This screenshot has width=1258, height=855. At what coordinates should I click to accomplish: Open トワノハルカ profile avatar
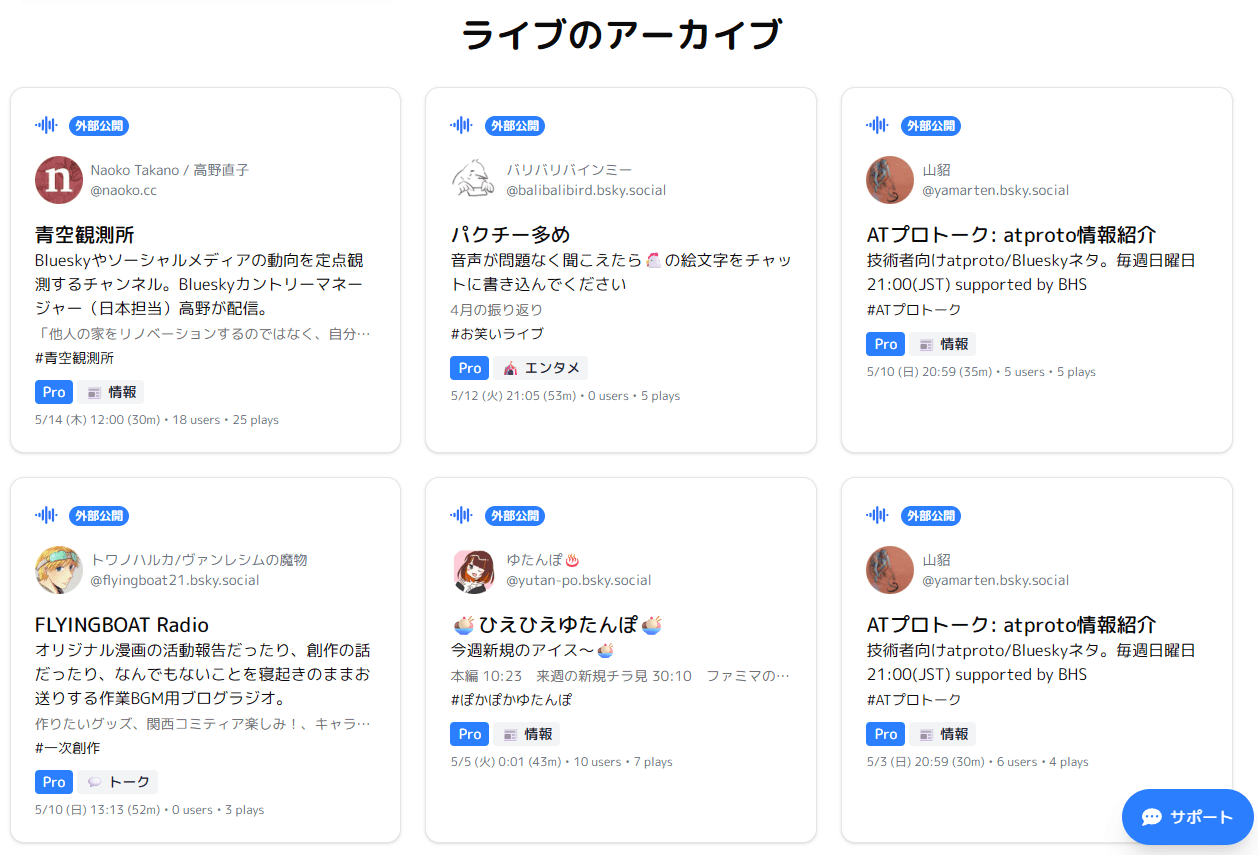pyautogui.click(x=59, y=570)
